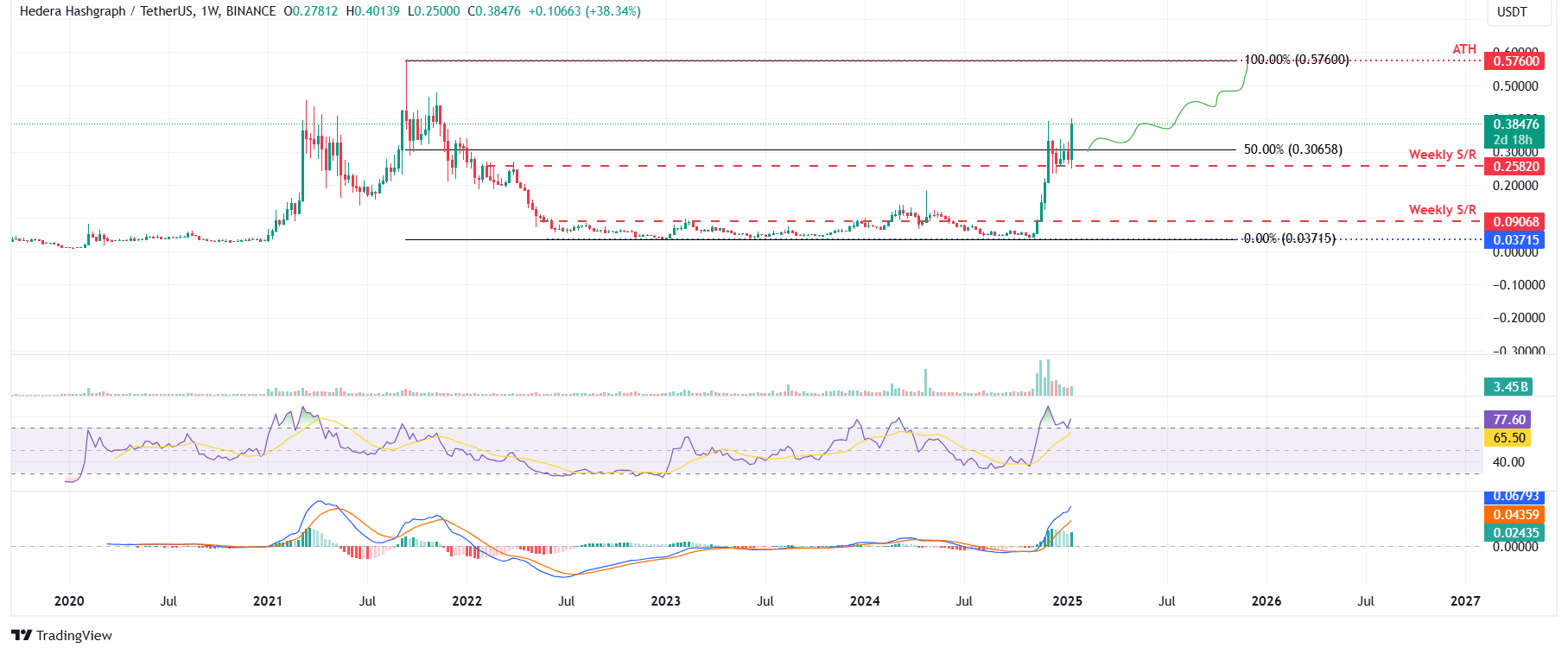1568x654 pixels.
Task: Click the MACD line value 0.06793
Action: tap(1514, 497)
